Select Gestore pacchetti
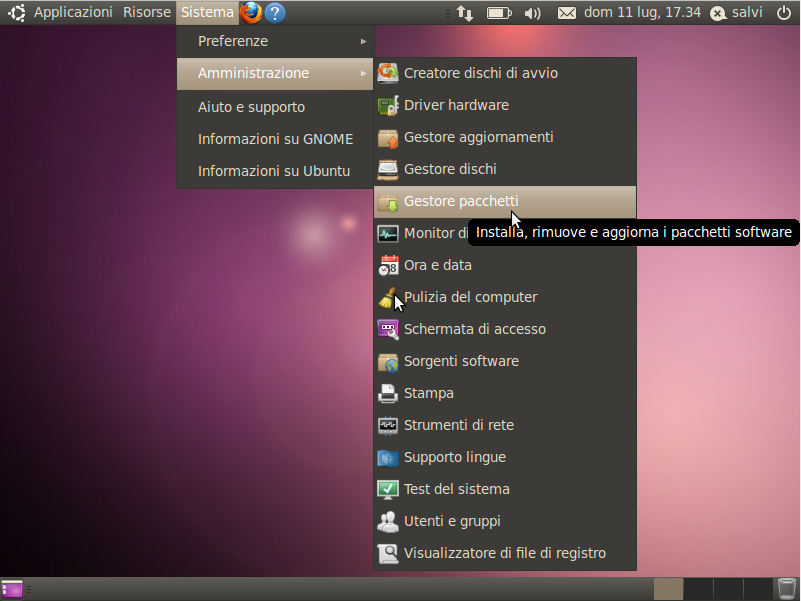 point(505,201)
